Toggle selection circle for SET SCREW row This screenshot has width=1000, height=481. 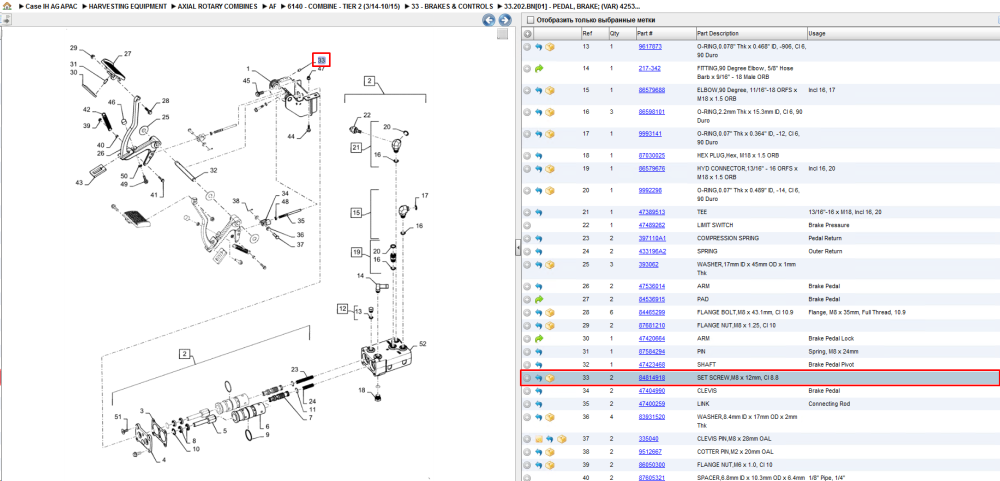tap(527, 378)
